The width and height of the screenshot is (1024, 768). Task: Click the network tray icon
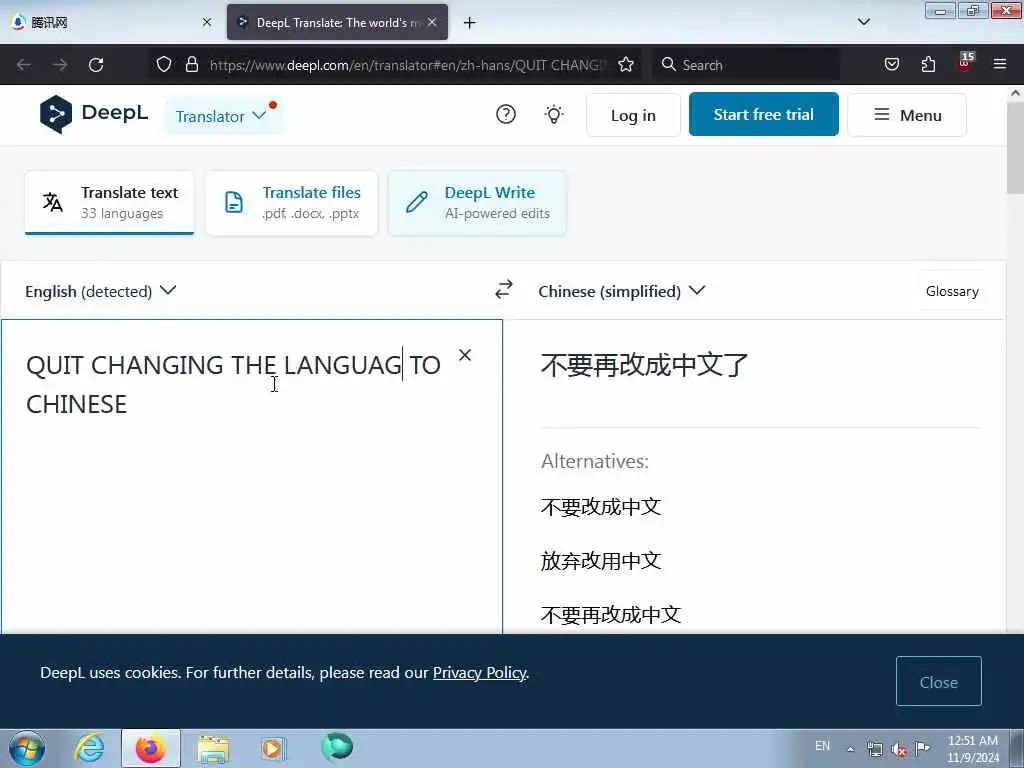point(874,749)
